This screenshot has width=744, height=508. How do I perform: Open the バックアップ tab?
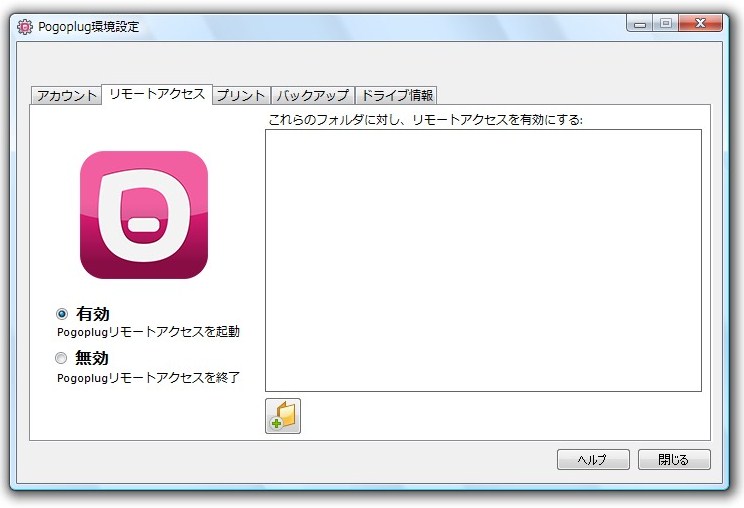point(313,95)
